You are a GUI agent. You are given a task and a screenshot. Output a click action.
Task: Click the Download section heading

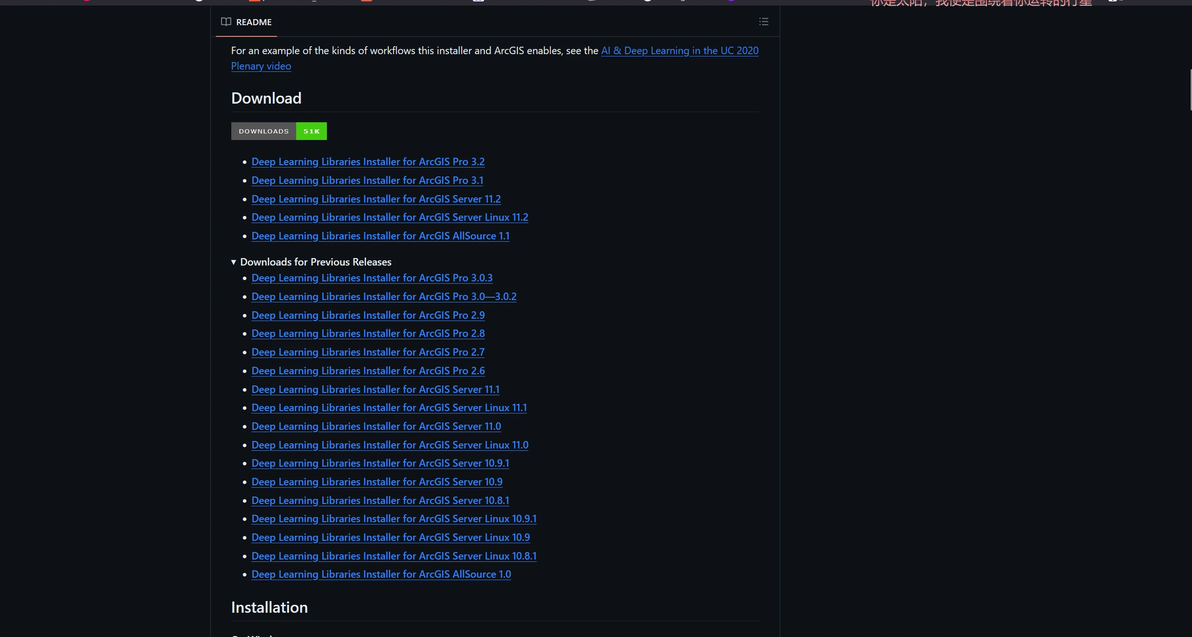[x=266, y=98]
